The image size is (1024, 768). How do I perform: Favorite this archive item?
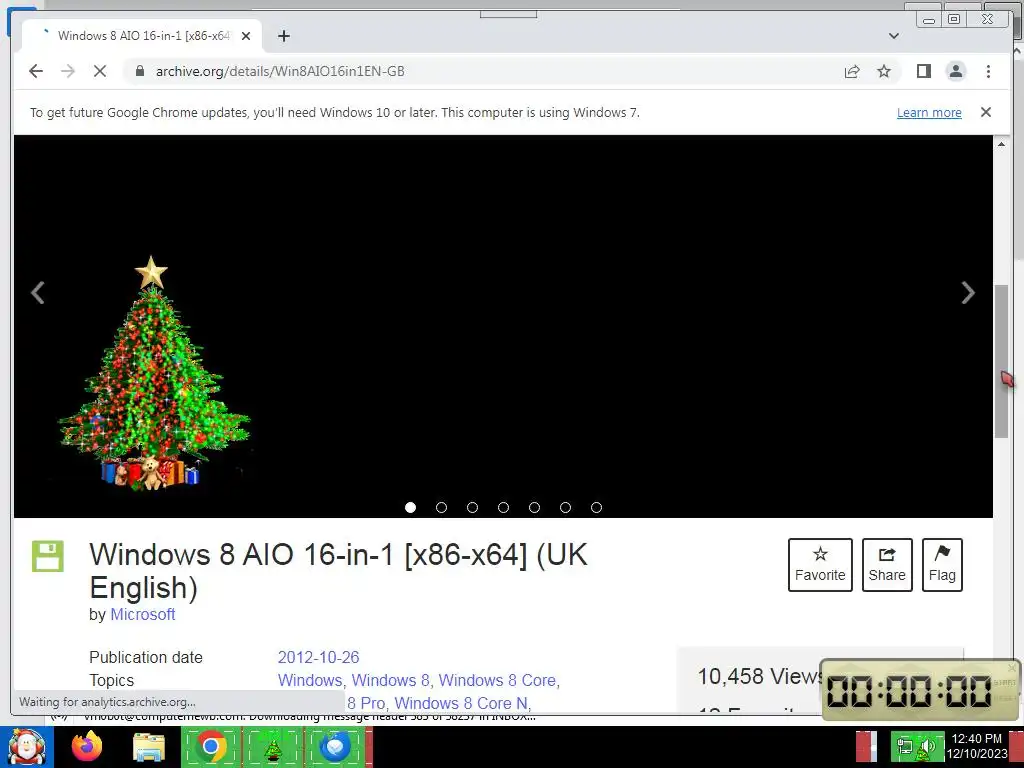point(820,565)
